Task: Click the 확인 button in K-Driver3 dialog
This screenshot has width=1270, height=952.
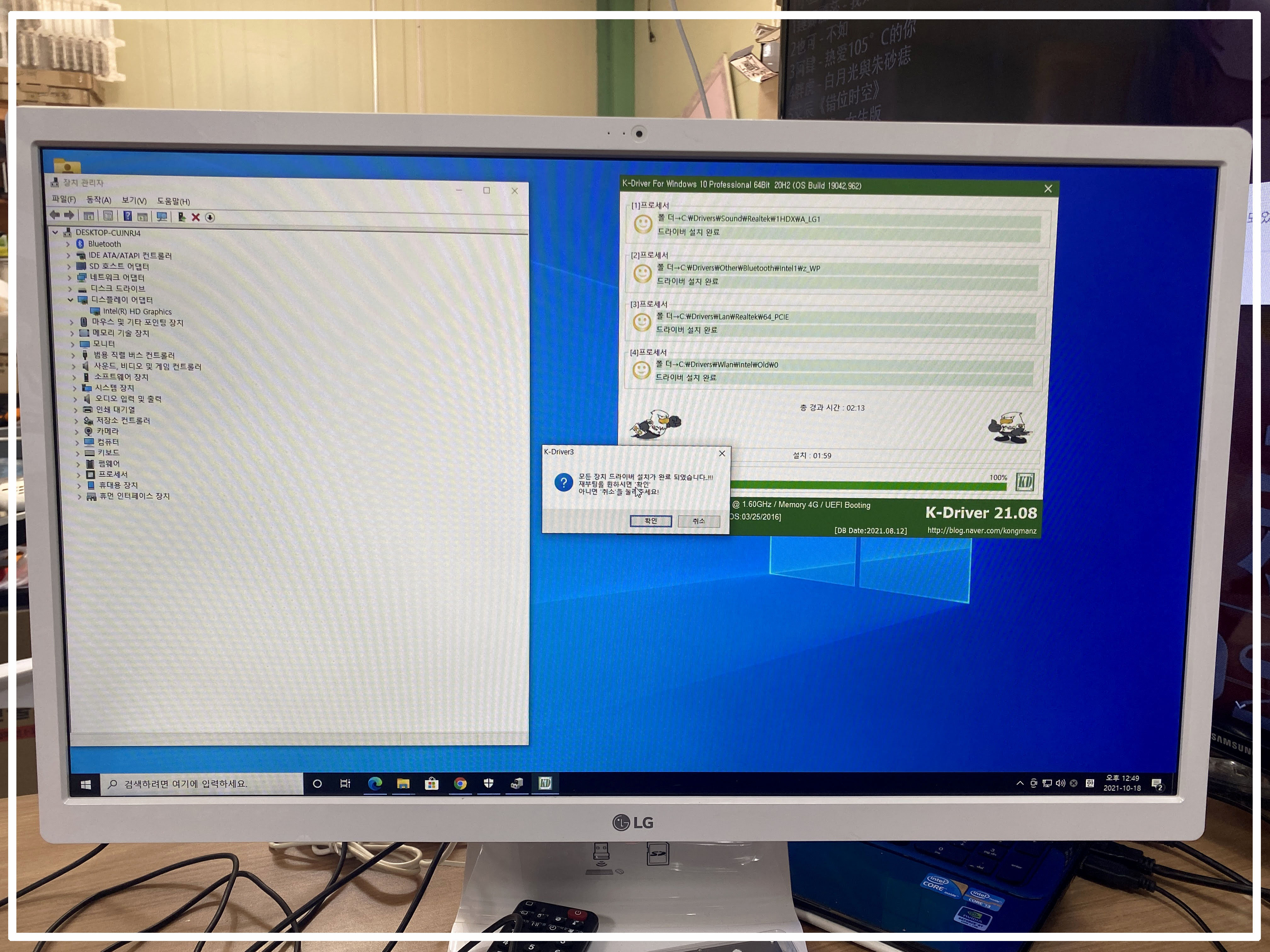Action: pos(650,521)
